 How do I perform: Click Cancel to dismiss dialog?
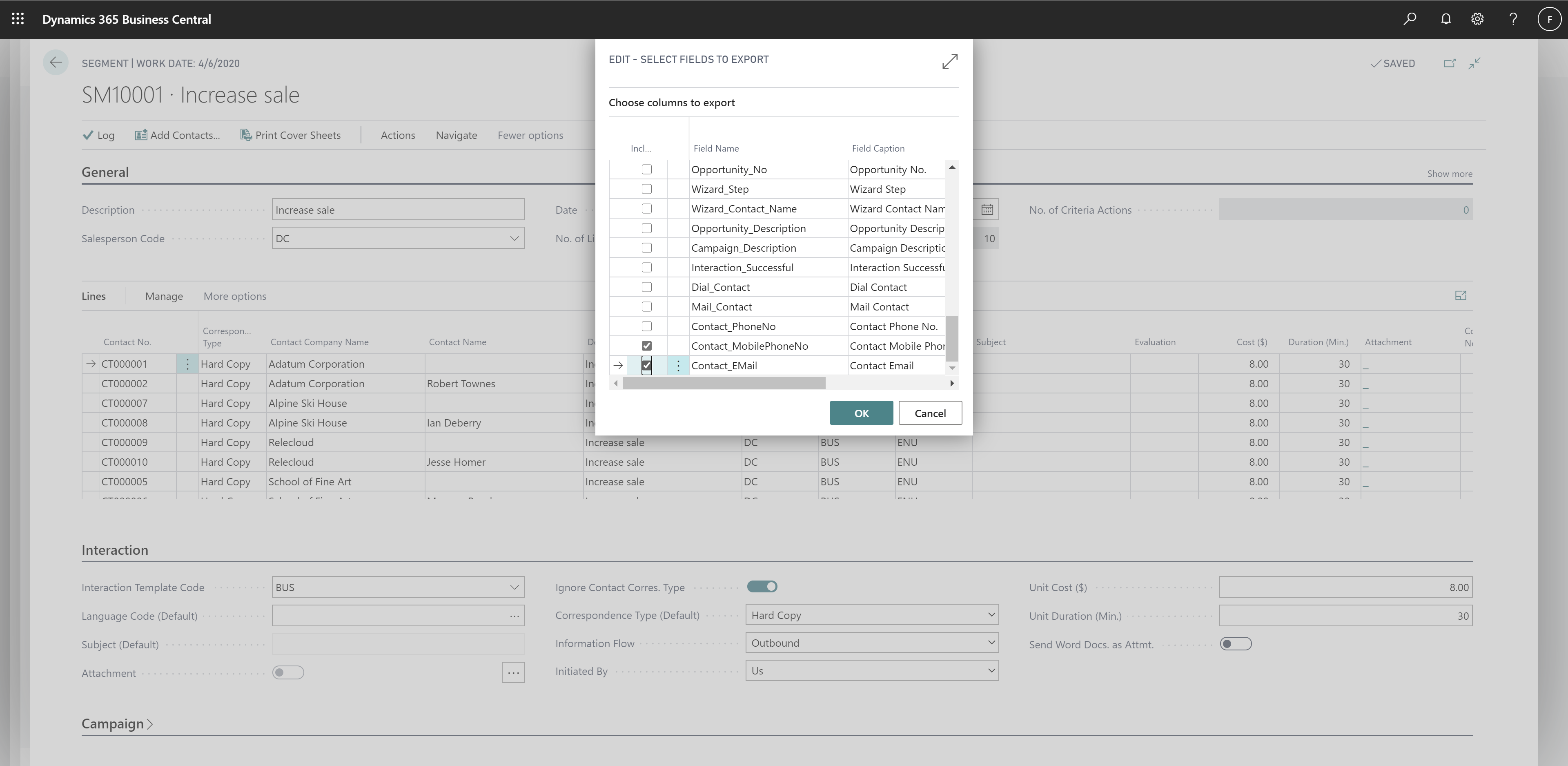(x=928, y=412)
